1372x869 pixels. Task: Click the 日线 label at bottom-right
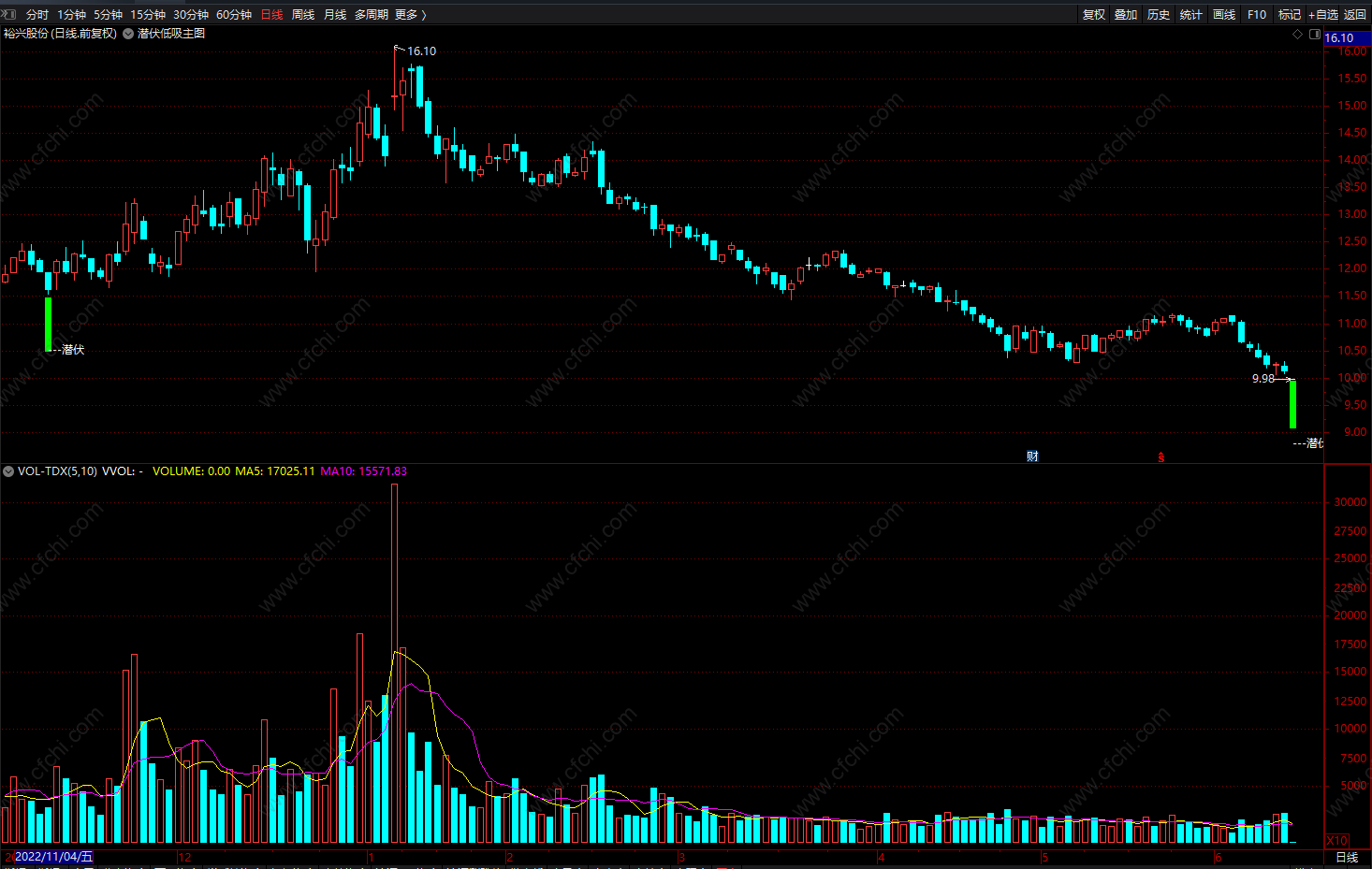click(x=1347, y=858)
